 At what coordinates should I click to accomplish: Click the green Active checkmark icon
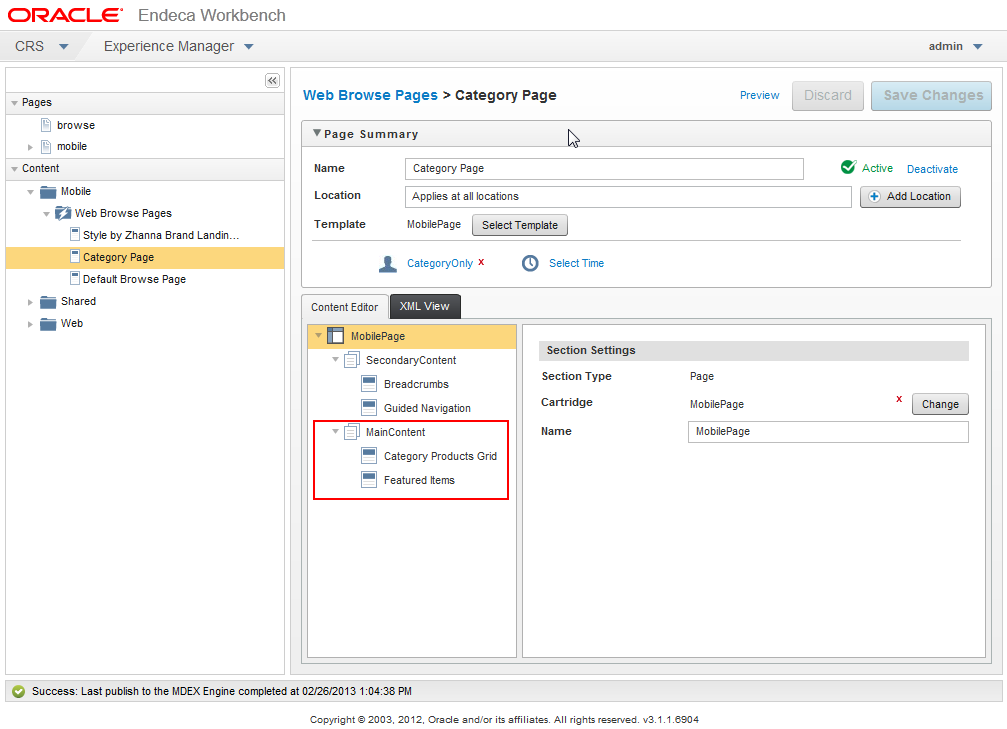(x=848, y=167)
